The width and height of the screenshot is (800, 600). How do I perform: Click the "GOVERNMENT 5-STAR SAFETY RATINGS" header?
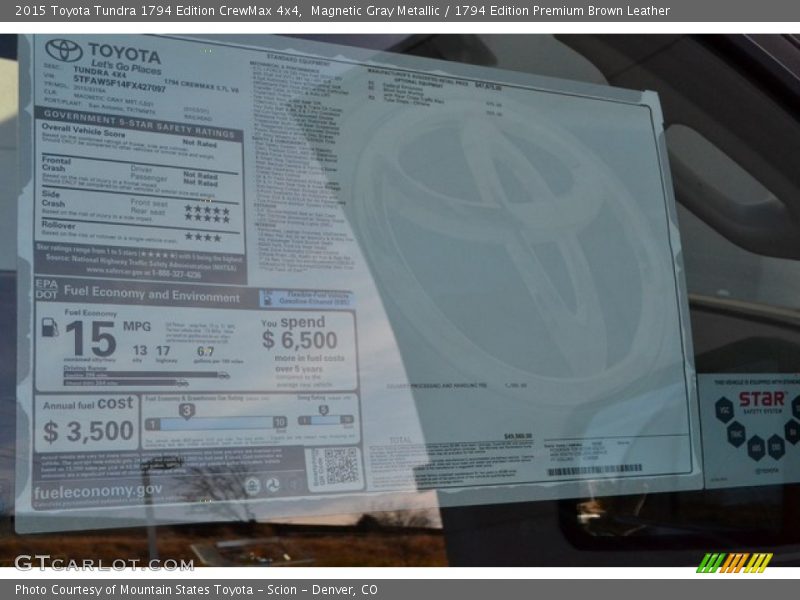point(139,124)
